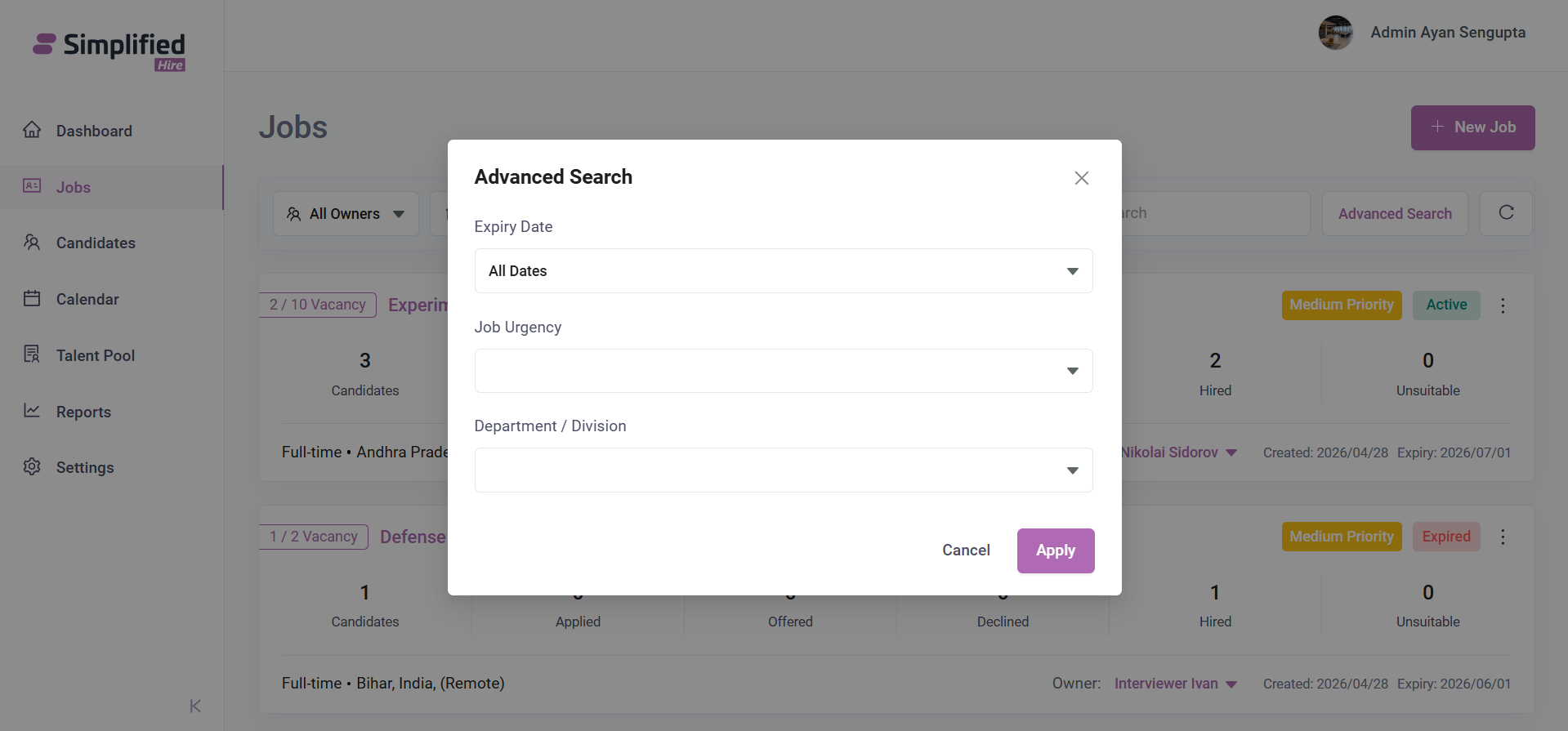The width and height of the screenshot is (1568, 731).
Task: Collapse the sidebar with the arrow icon
Action: (195, 706)
